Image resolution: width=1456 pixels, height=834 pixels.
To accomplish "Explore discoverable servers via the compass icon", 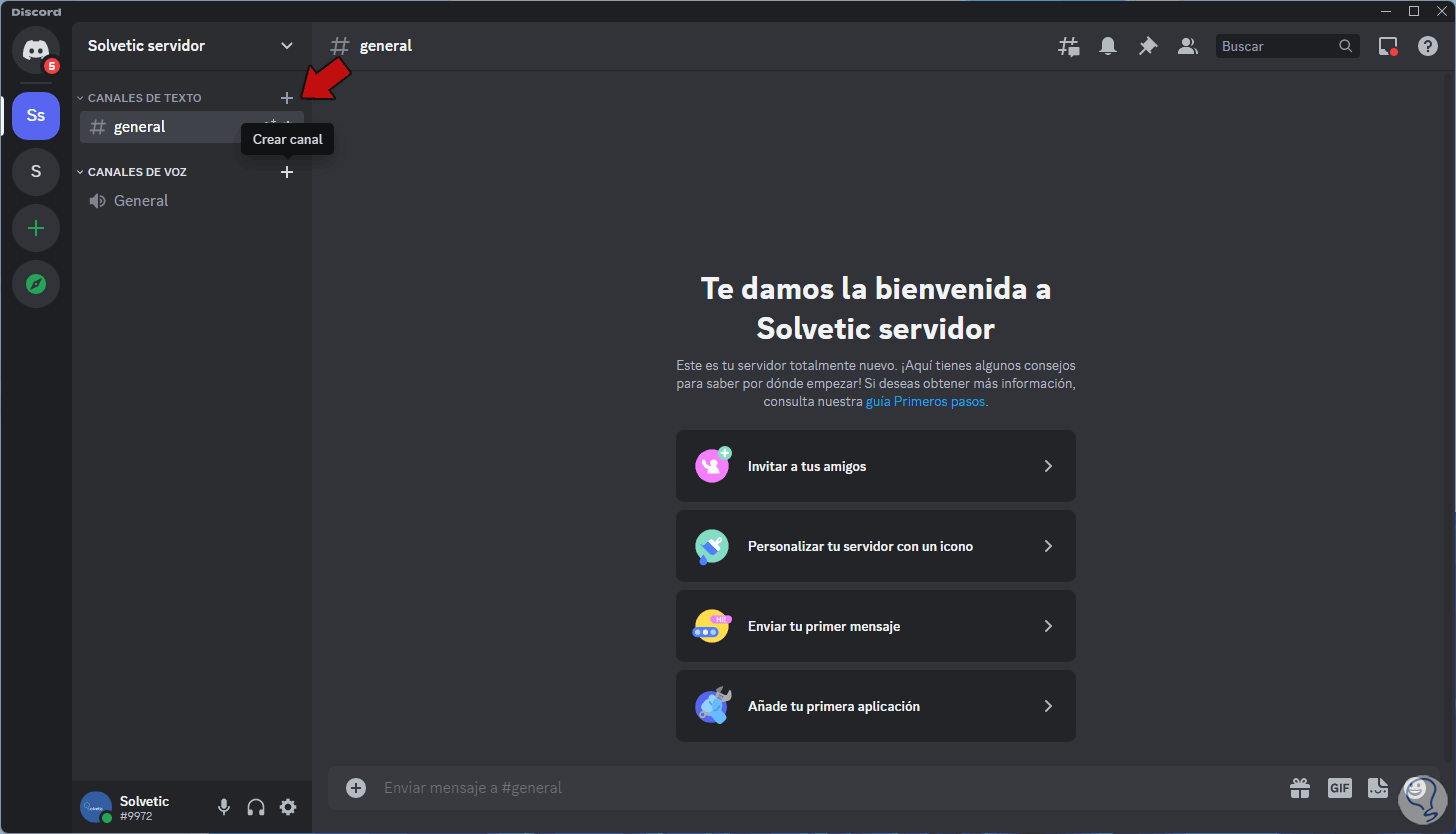I will coord(36,284).
